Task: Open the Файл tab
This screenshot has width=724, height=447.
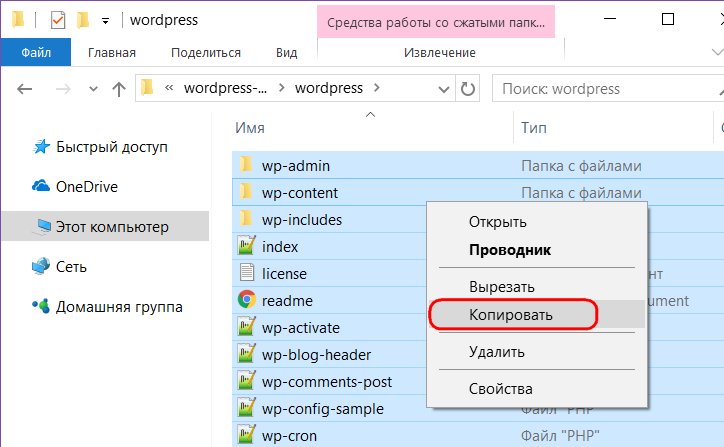Action: 36,52
